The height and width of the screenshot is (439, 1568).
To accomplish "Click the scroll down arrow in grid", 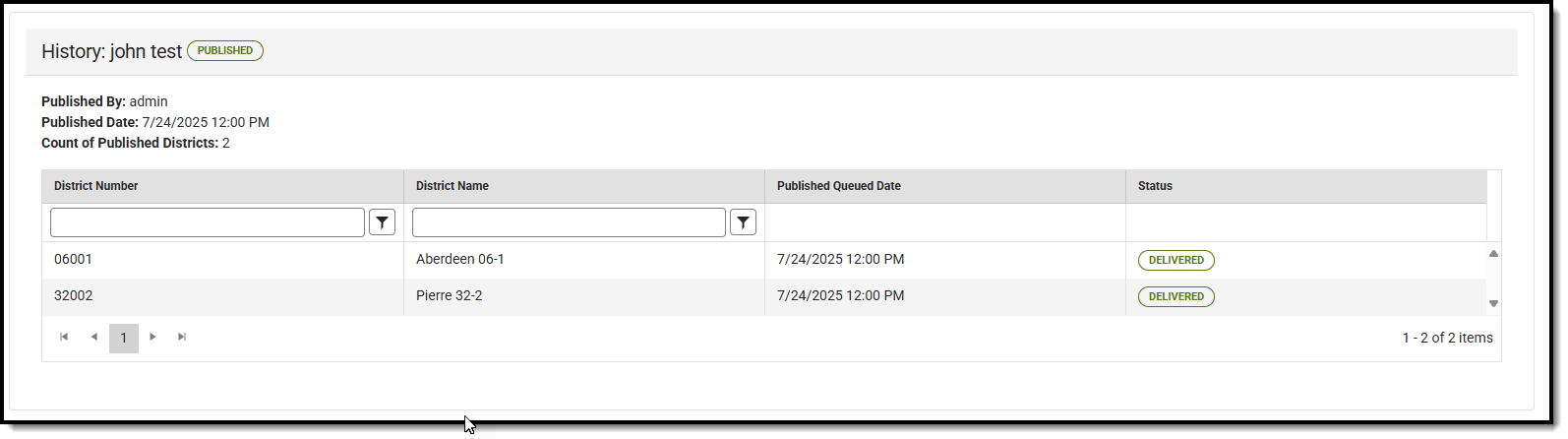I will point(1493,304).
